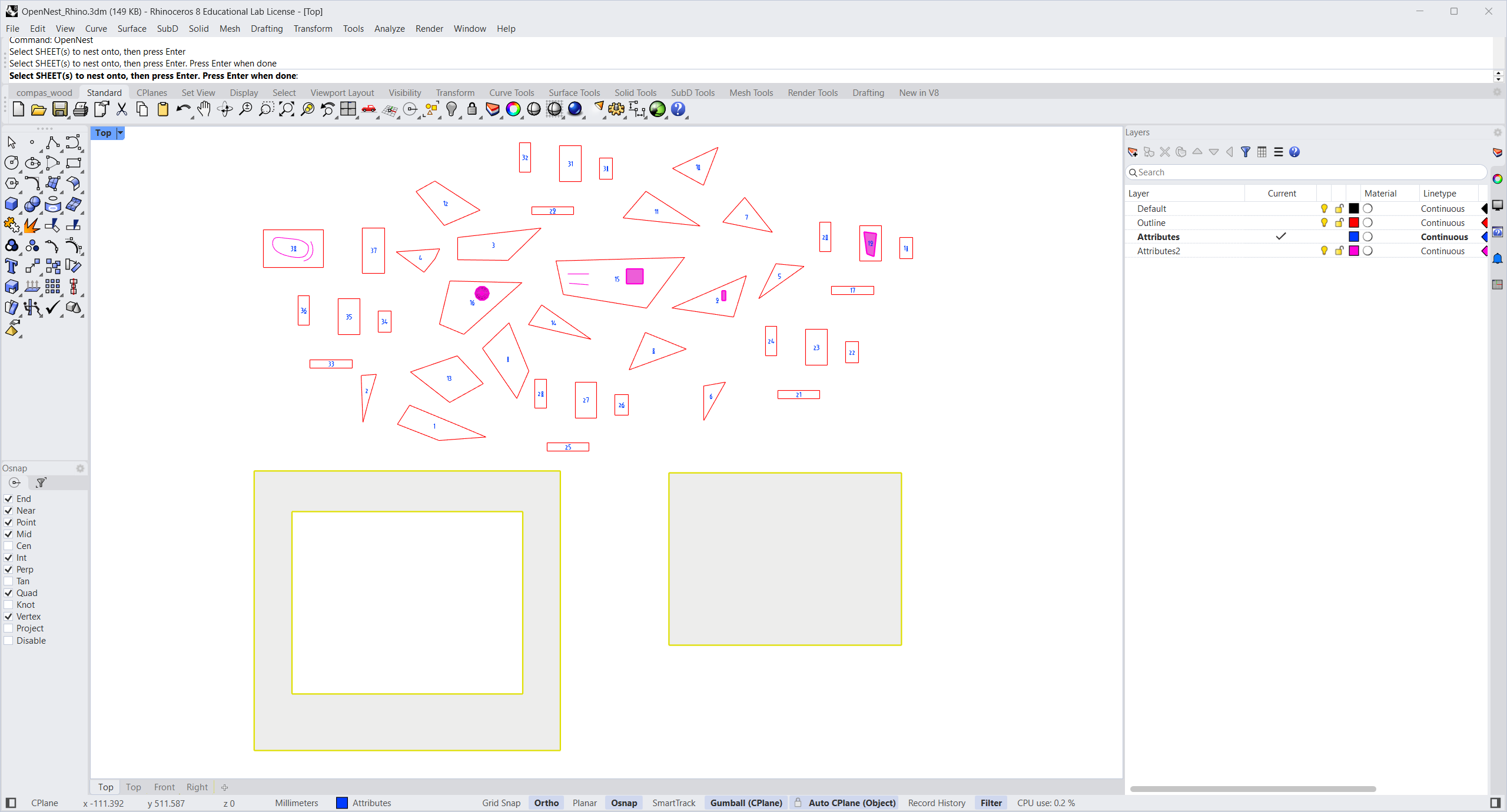
Task: Click the Zoom Extents icon
Action: (287, 109)
